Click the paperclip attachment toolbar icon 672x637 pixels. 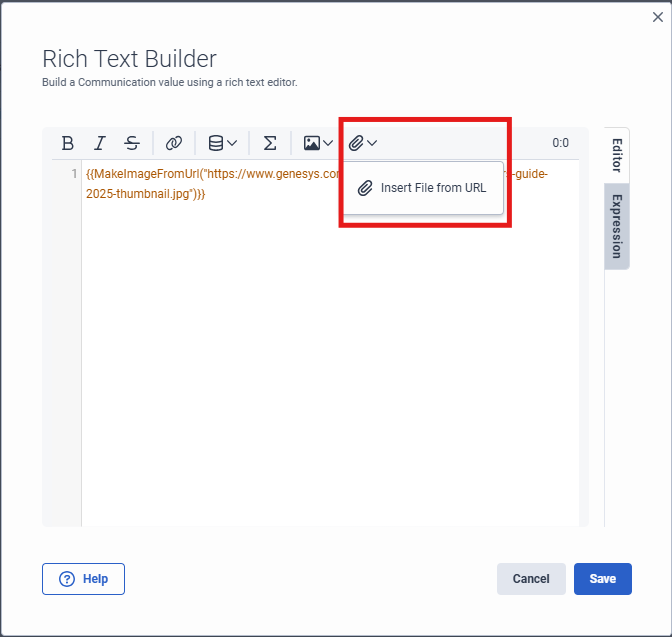click(x=356, y=143)
